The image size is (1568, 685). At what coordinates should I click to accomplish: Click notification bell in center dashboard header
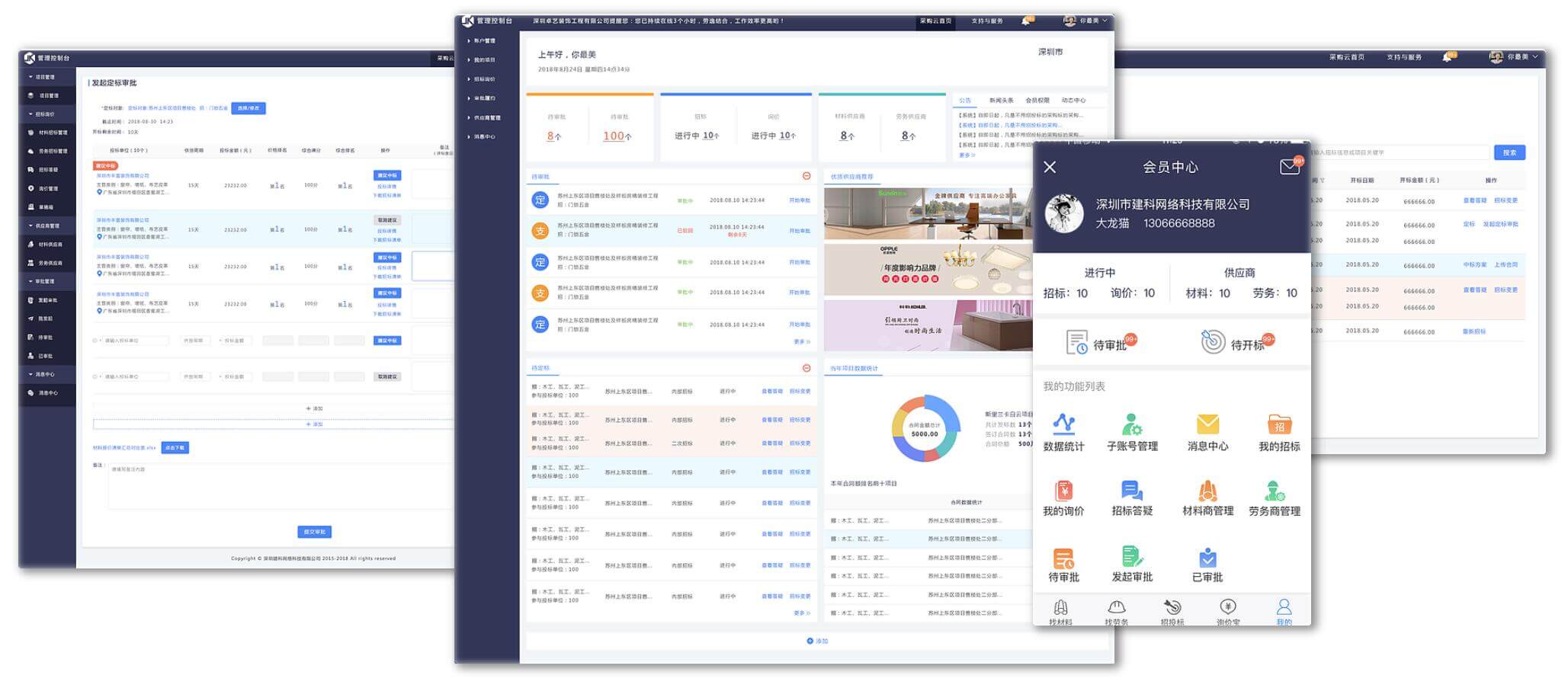point(1026,21)
